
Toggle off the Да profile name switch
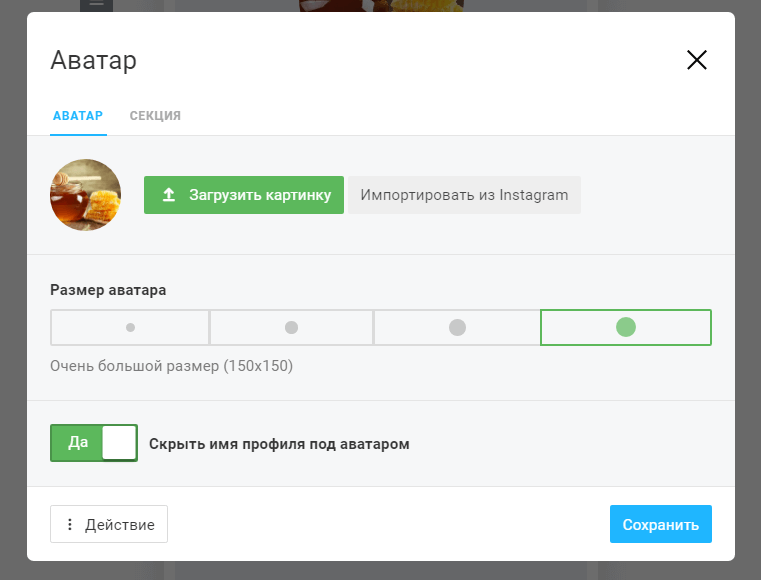[94, 443]
